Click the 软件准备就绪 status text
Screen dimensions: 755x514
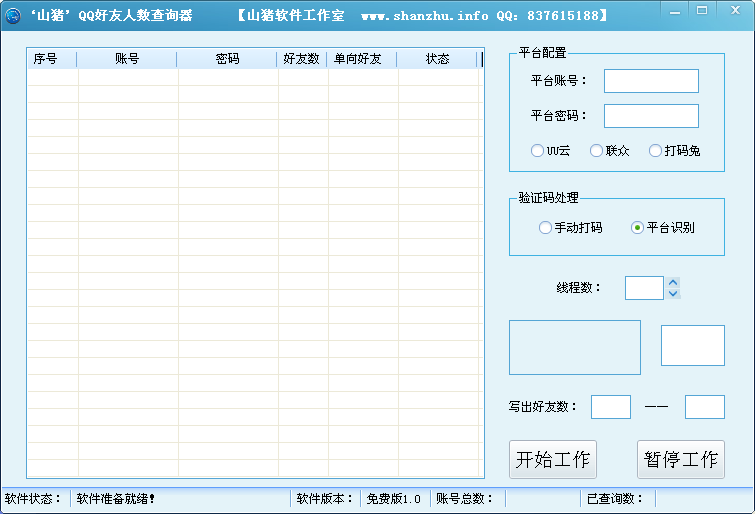pyautogui.click(x=116, y=499)
